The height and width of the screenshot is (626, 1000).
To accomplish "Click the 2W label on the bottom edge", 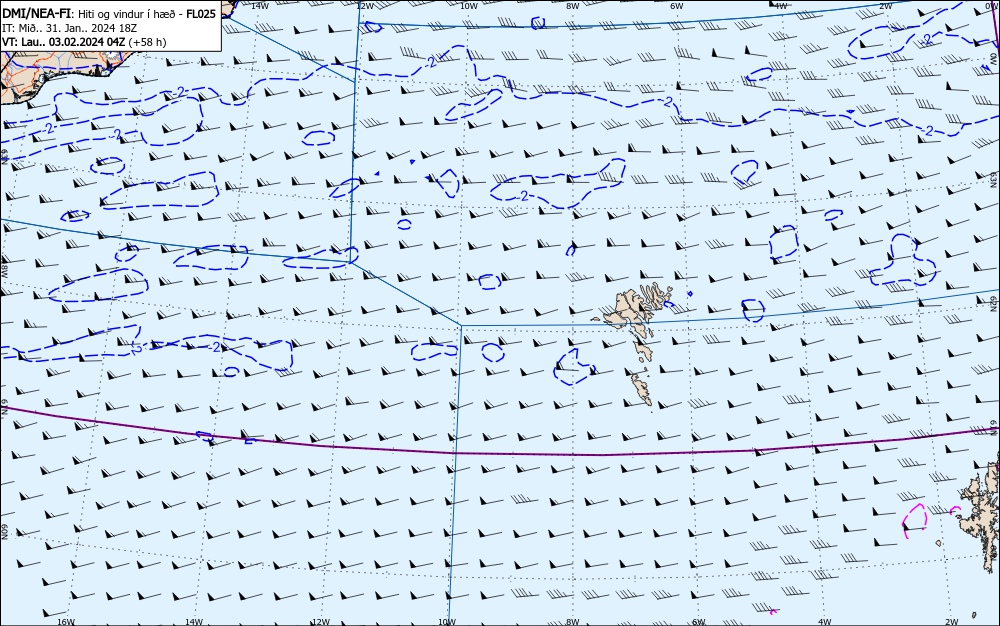I will pyautogui.click(x=951, y=622).
